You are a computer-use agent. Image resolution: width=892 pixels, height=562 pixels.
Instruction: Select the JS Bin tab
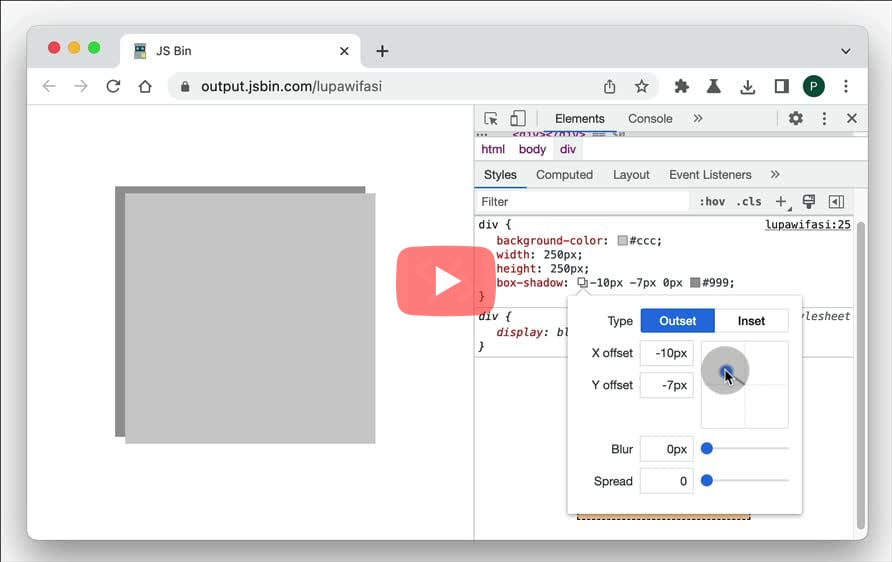pos(240,51)
